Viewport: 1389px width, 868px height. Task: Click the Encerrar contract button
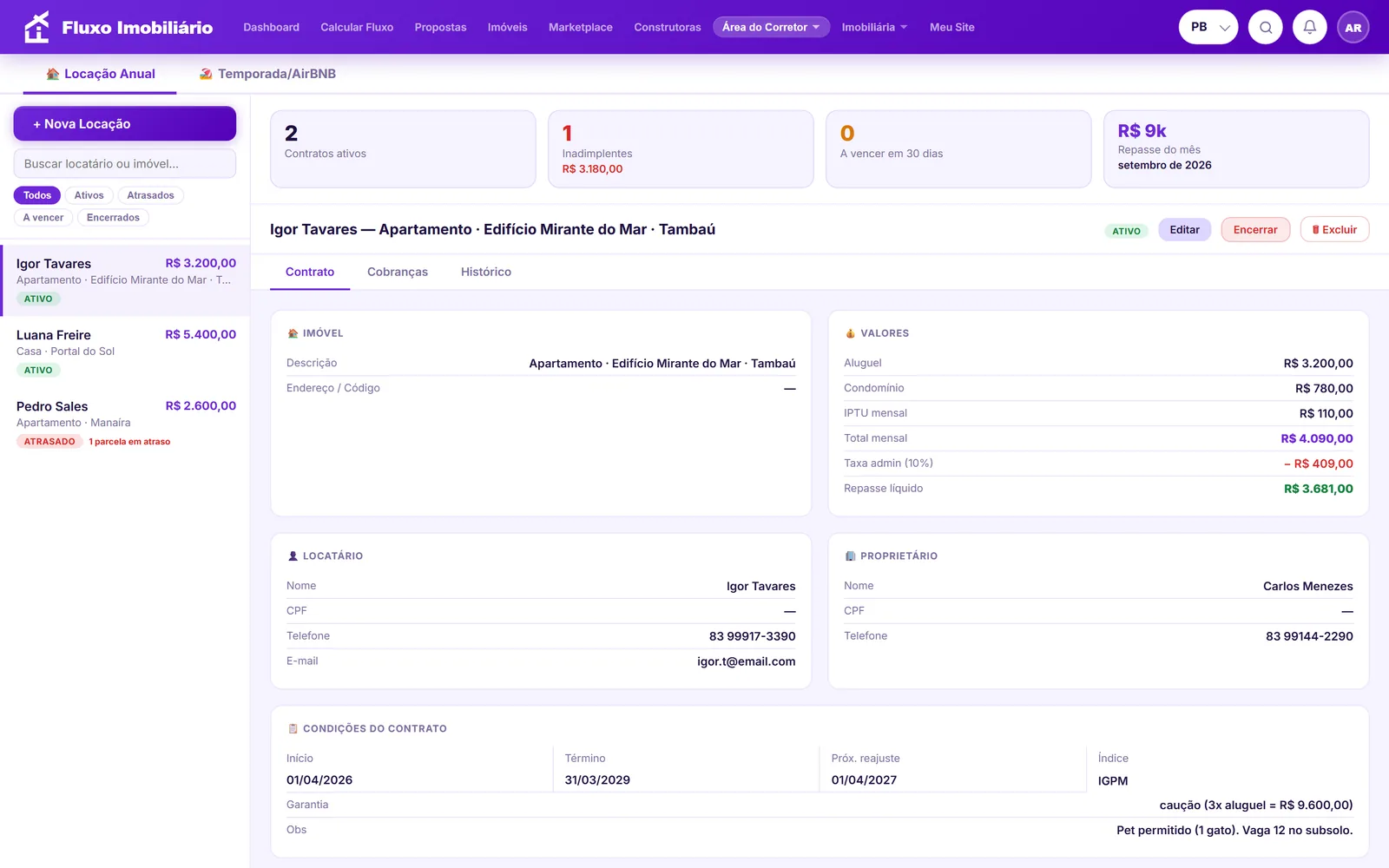pos(1255,229)
